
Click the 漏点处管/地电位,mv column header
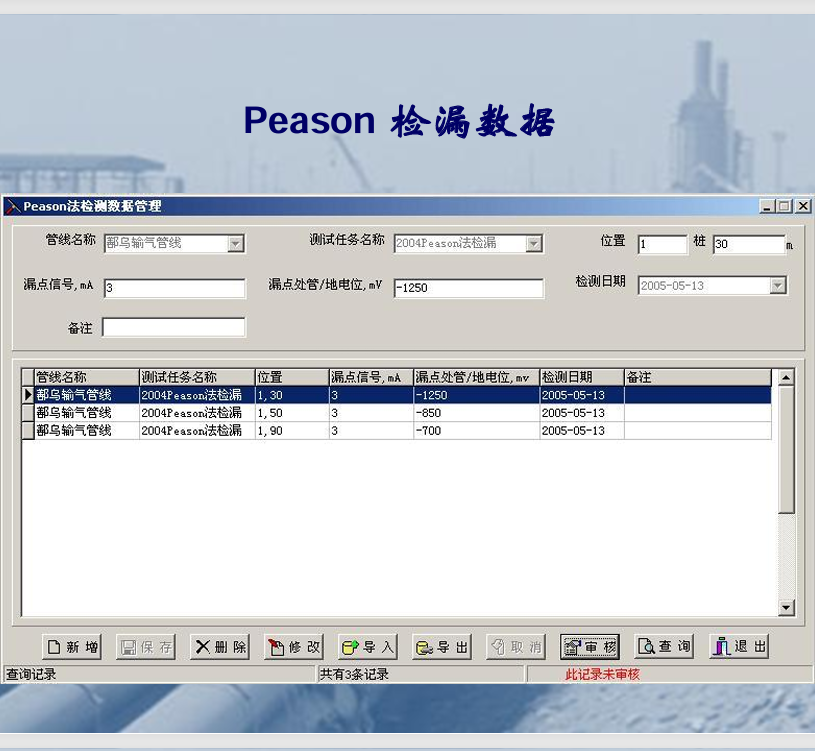pos(477,377)
